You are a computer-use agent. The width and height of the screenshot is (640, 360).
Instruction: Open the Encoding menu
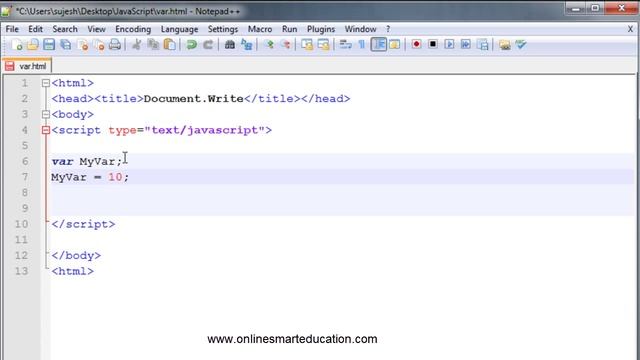click(133, 29)
